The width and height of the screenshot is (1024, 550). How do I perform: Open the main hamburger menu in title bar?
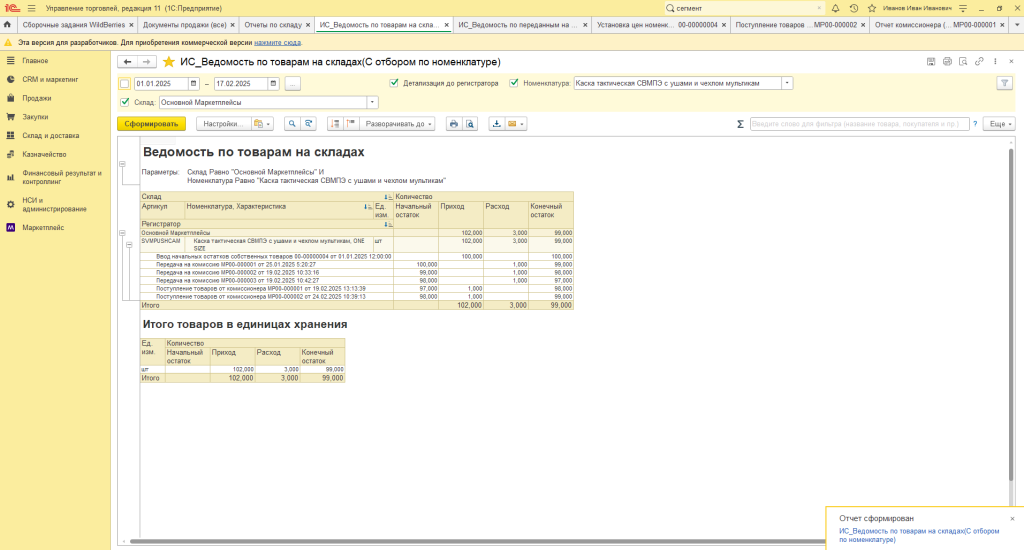pyautogui.click(x=31, y=8)
